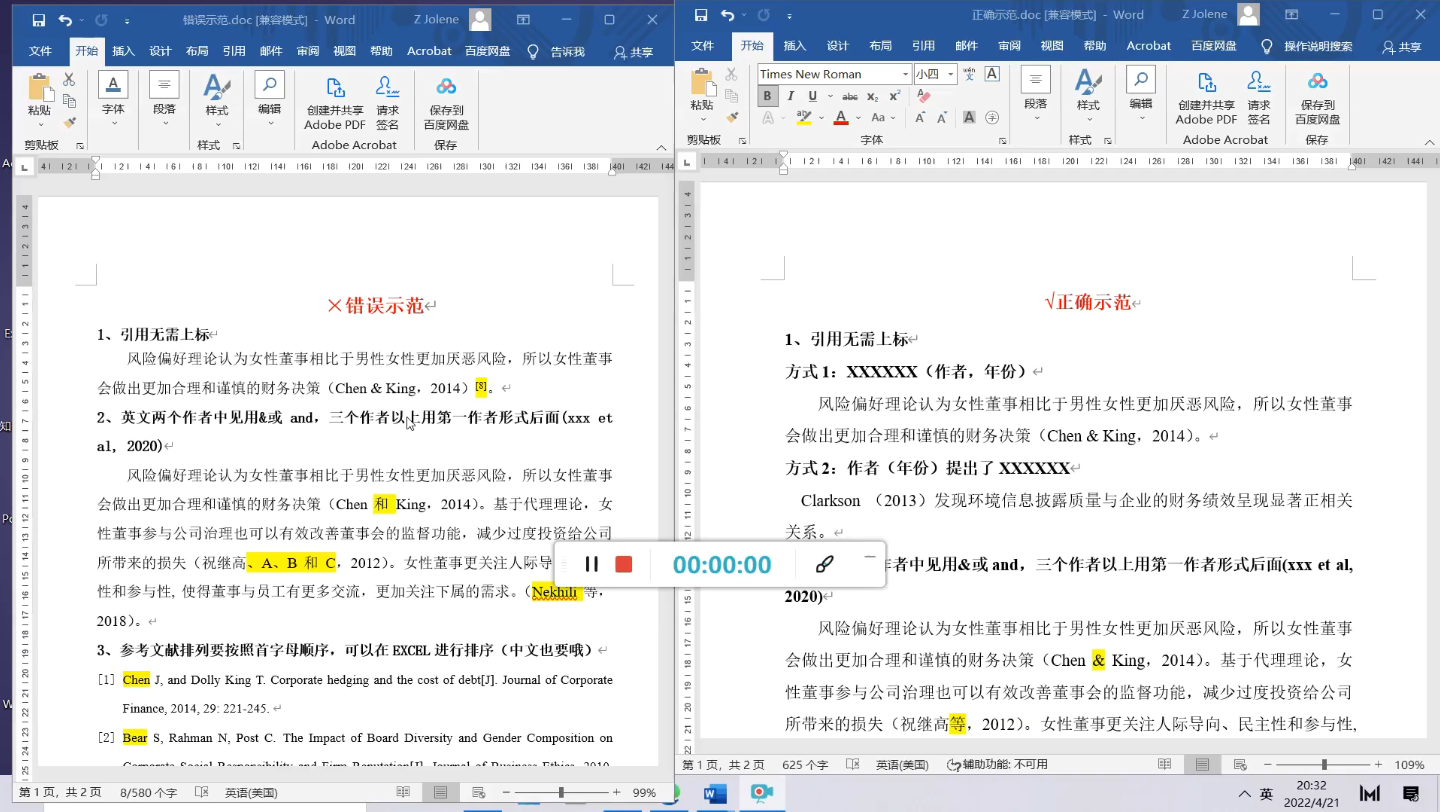Apply yellow text highlight color
1440x812 pixels.
tap(804, 118)
